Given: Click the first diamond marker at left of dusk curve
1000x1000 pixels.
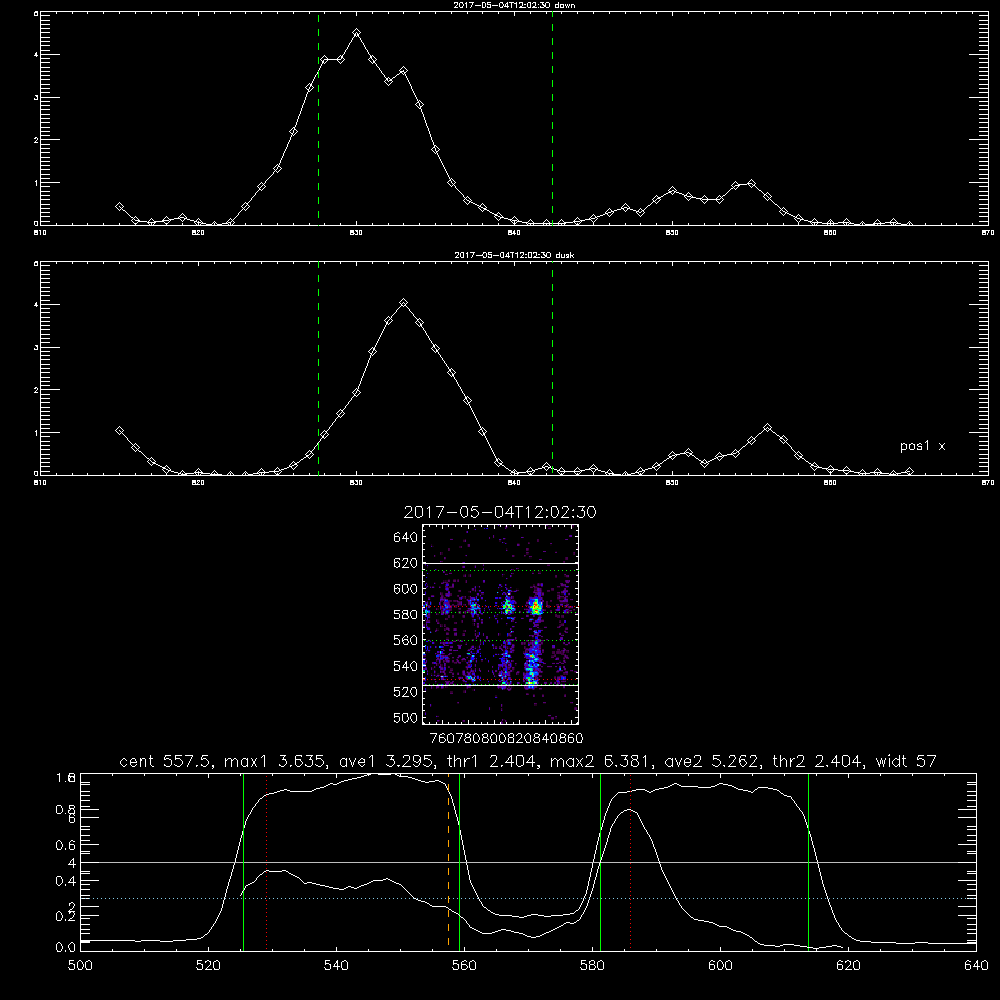Looking at the screenshot, I should point(119,430).
